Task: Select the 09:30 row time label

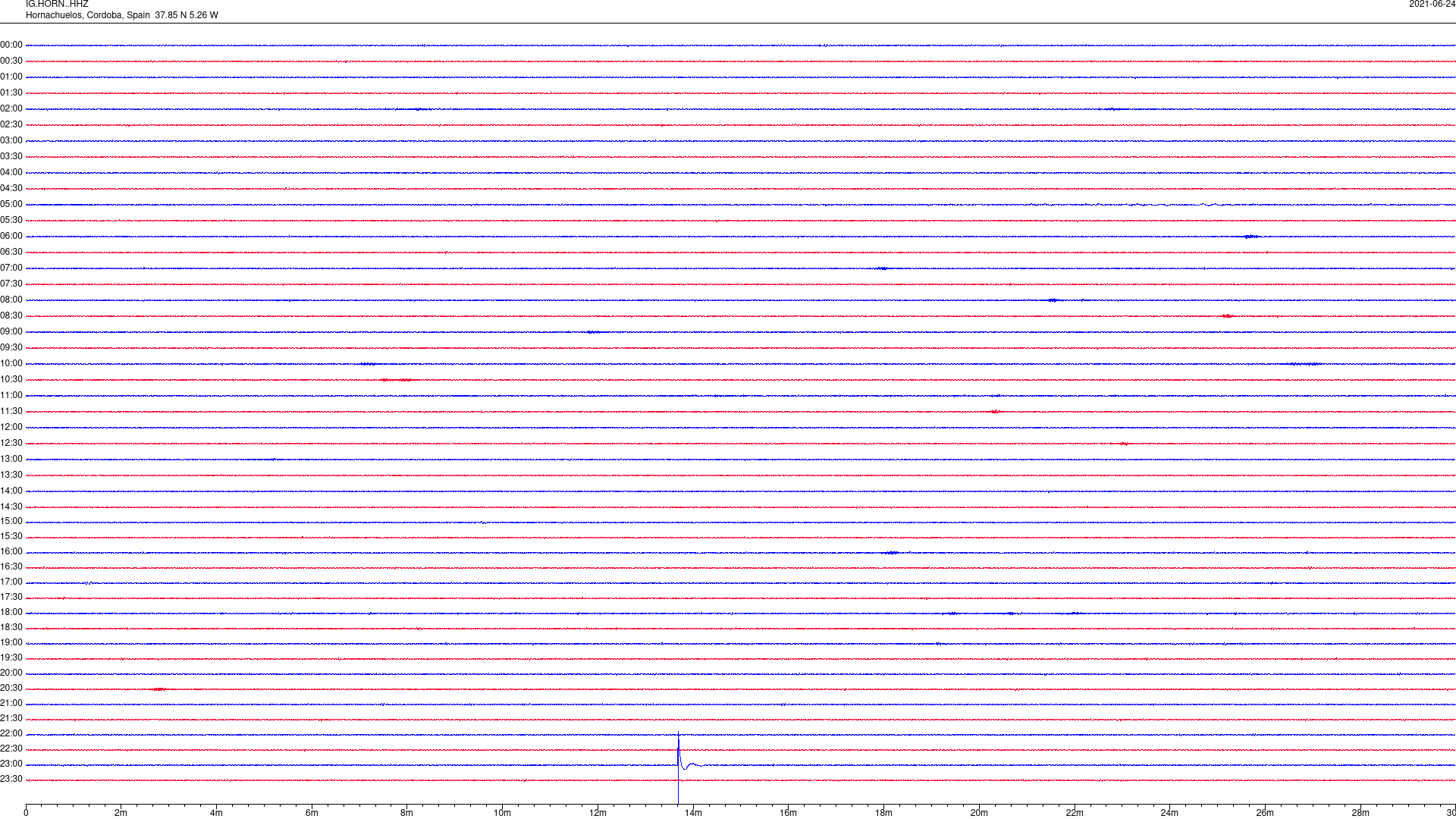Action: pyautogui.click(x=11, y=347)
